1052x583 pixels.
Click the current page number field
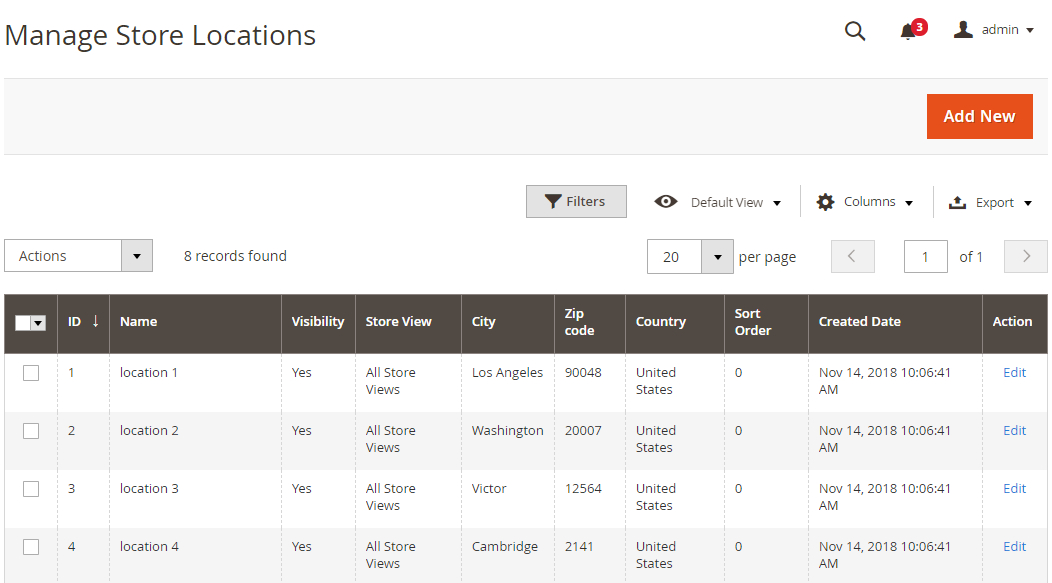tap(925, 256)
